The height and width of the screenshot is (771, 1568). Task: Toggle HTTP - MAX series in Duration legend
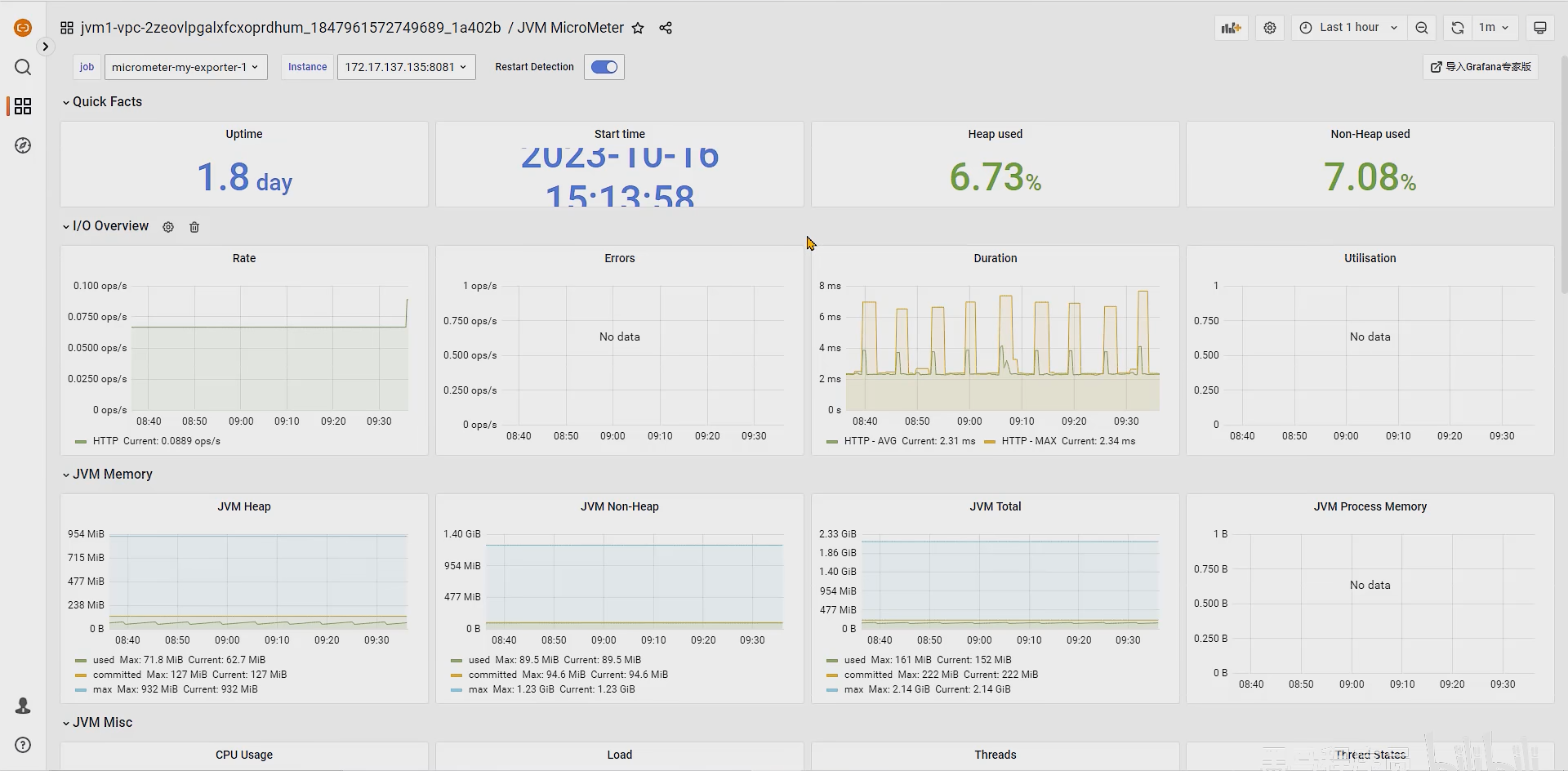1029,441
